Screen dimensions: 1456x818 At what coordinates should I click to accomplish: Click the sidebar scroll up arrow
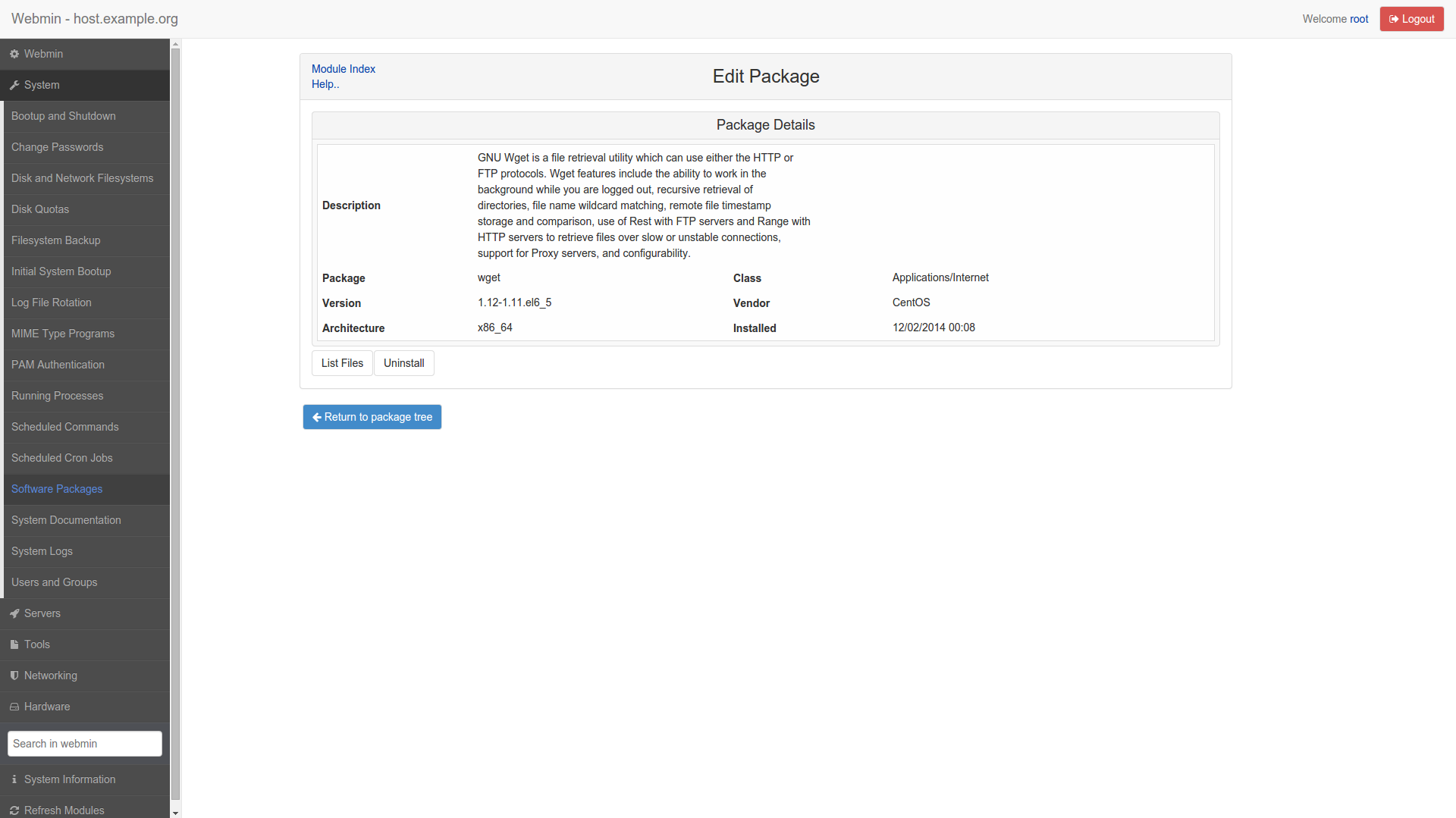click(176, 44)
